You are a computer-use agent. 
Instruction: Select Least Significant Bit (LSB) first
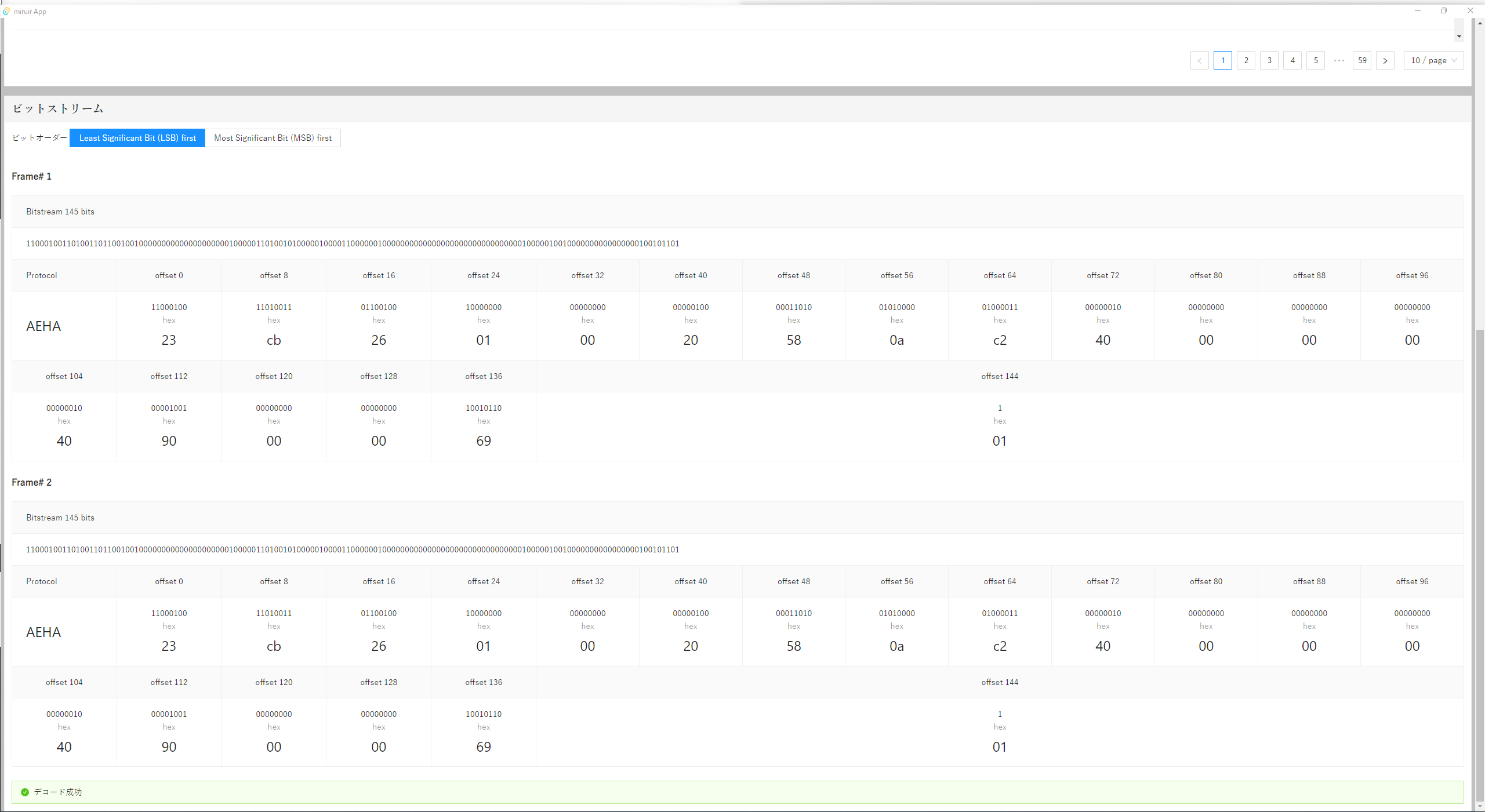click(x=137, y=138)
